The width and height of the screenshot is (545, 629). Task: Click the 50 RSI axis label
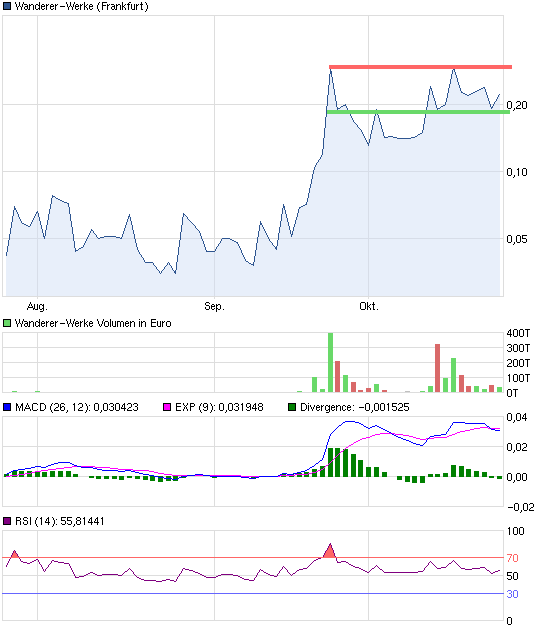[513, 576]
